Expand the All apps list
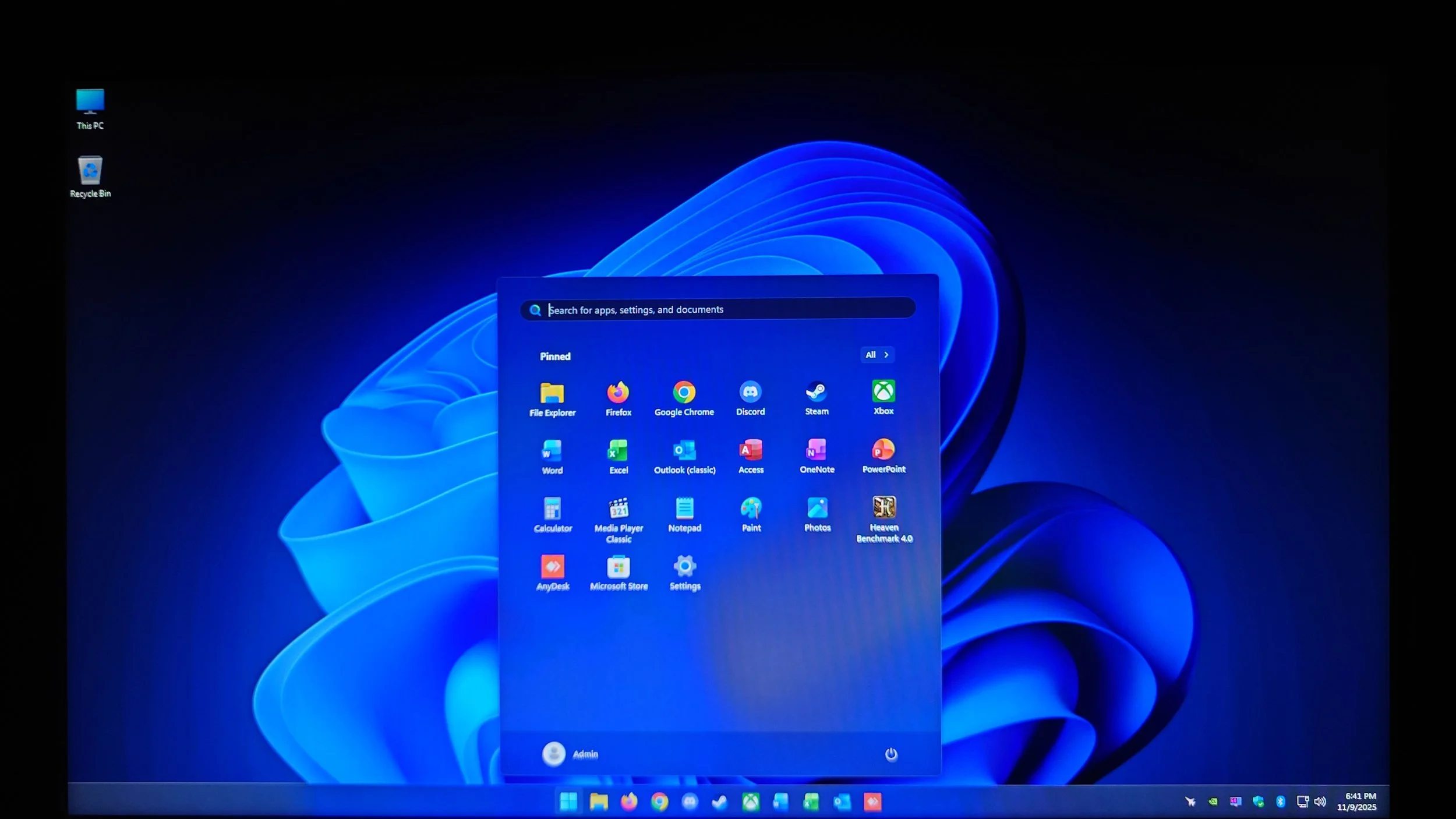The height and width of the screenshot is (819, 1456). click(877, 355)
